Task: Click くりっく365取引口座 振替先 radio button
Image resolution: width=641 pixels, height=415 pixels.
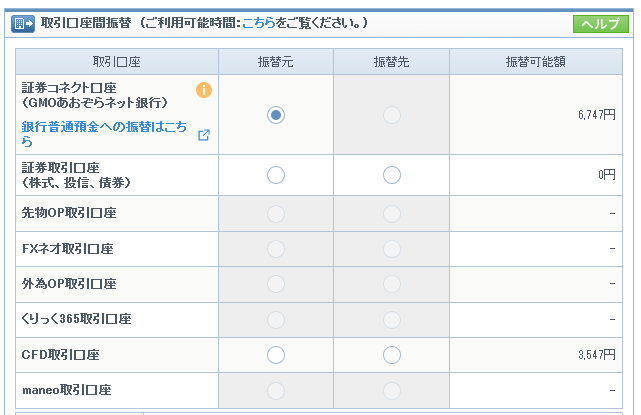Action: (x=392, y=320)
